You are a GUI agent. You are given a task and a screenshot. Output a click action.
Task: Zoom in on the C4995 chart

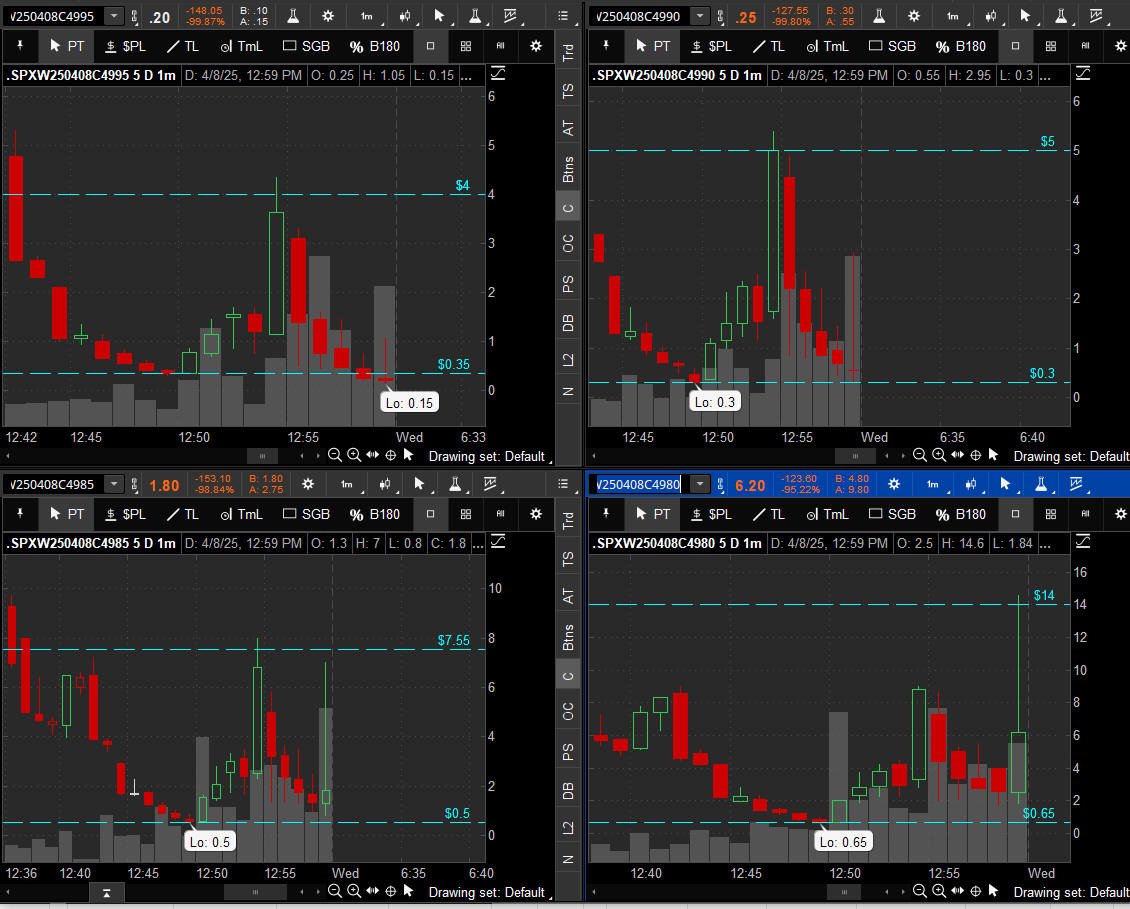[x=354, y=455]
